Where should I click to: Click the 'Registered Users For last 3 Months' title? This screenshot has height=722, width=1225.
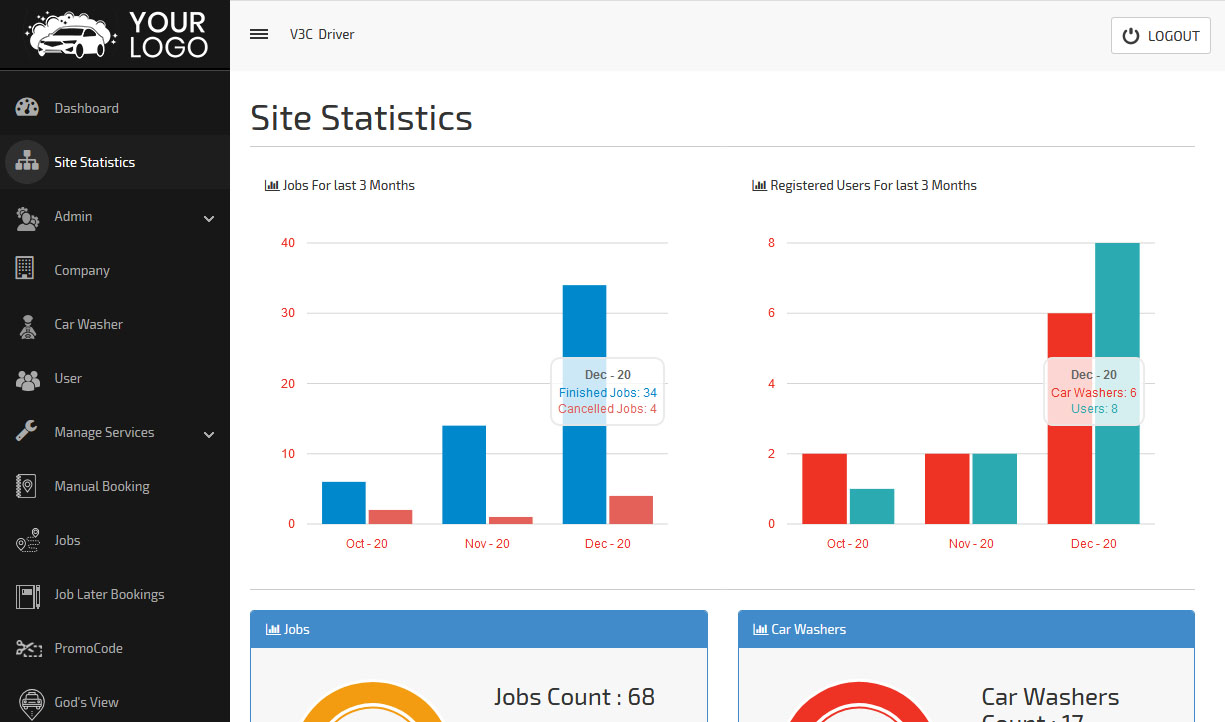(x=874, y=185)
